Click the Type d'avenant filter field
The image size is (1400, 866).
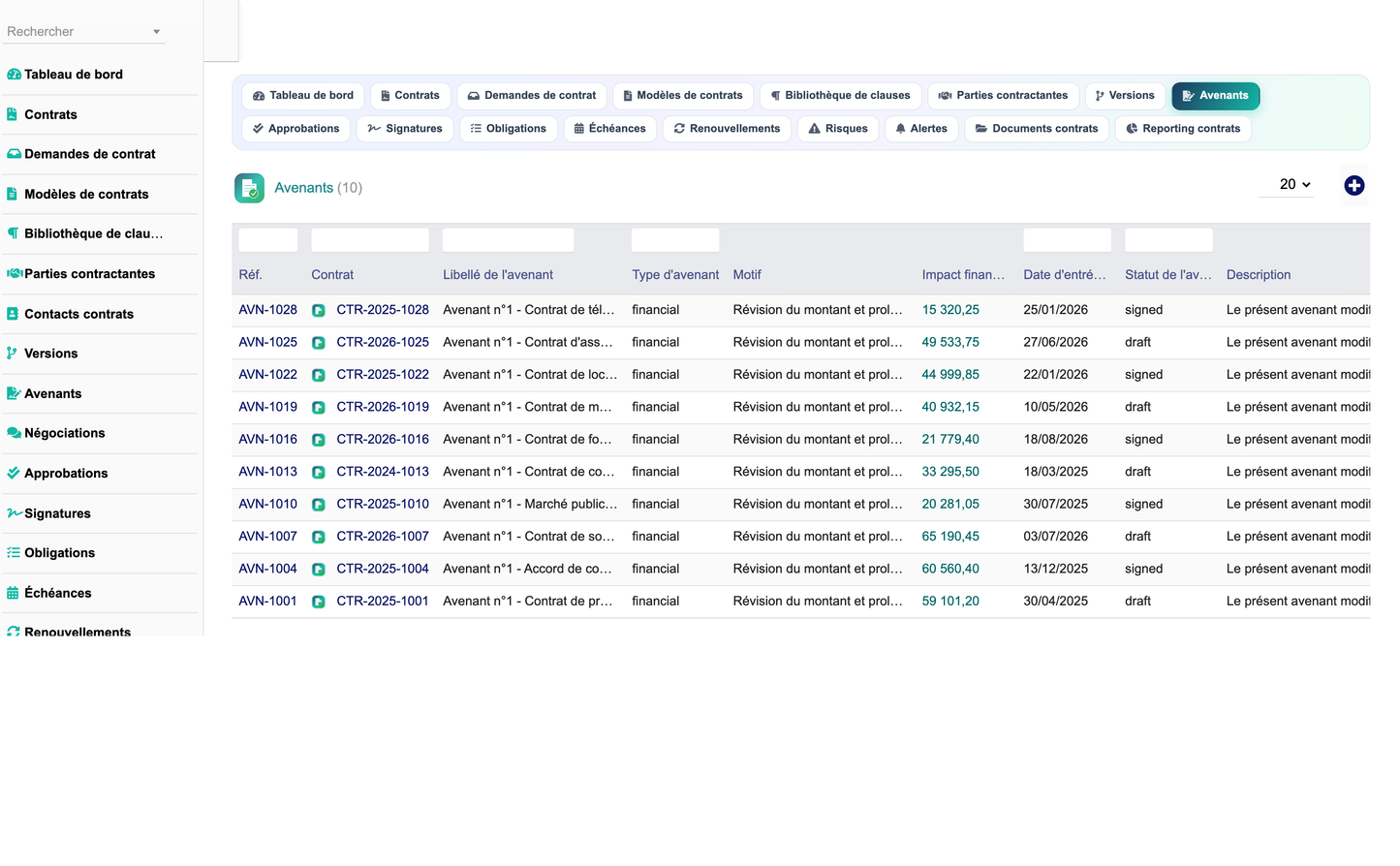point(675,240)
